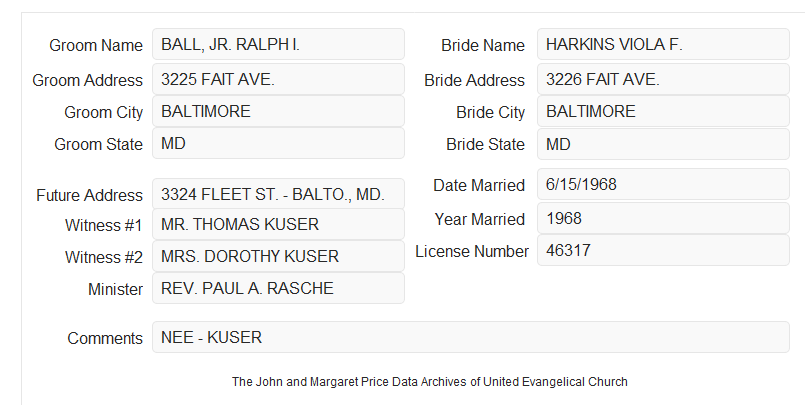This screenshot has width=805, height=405.
Task: Select the Bride City BALTIMORE field
Action: [x=663, y=111]
